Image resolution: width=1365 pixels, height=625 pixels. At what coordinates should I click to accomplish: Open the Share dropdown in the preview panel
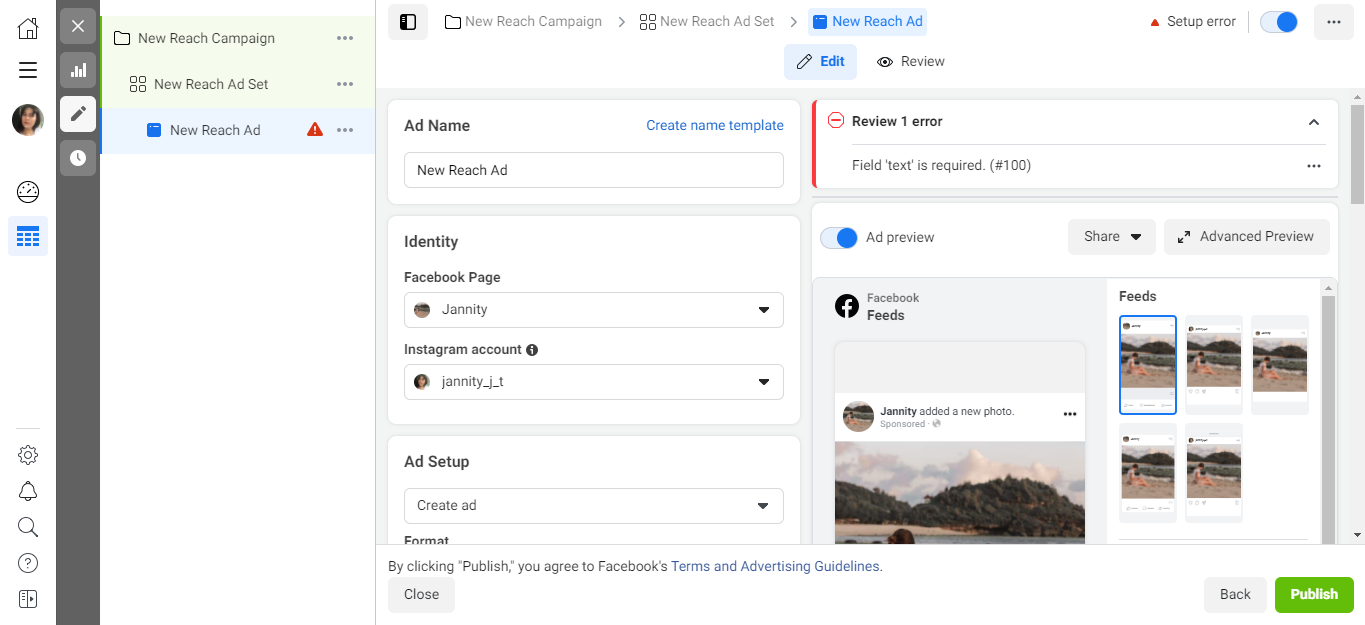[1111, 237]
